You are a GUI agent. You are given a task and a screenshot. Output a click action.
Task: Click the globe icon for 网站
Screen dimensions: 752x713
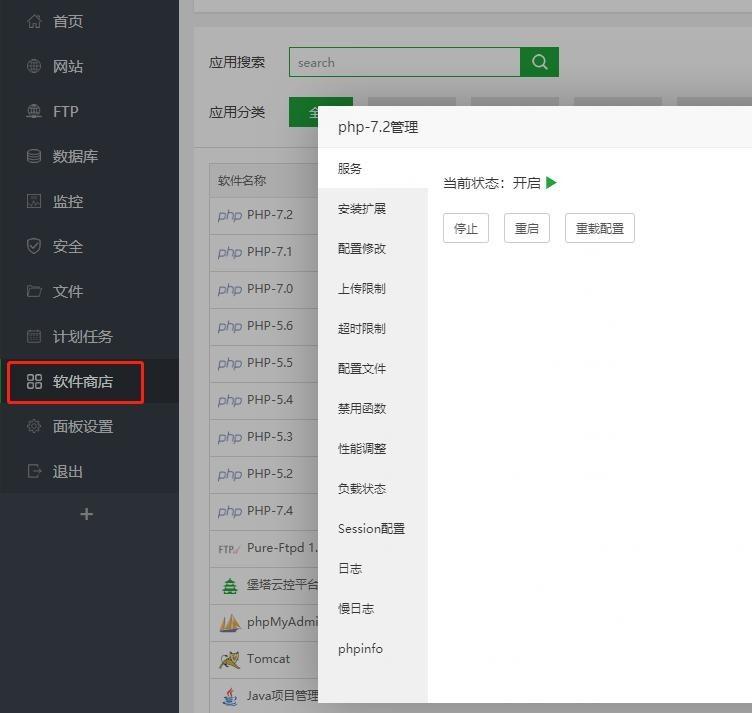[34, 66]
